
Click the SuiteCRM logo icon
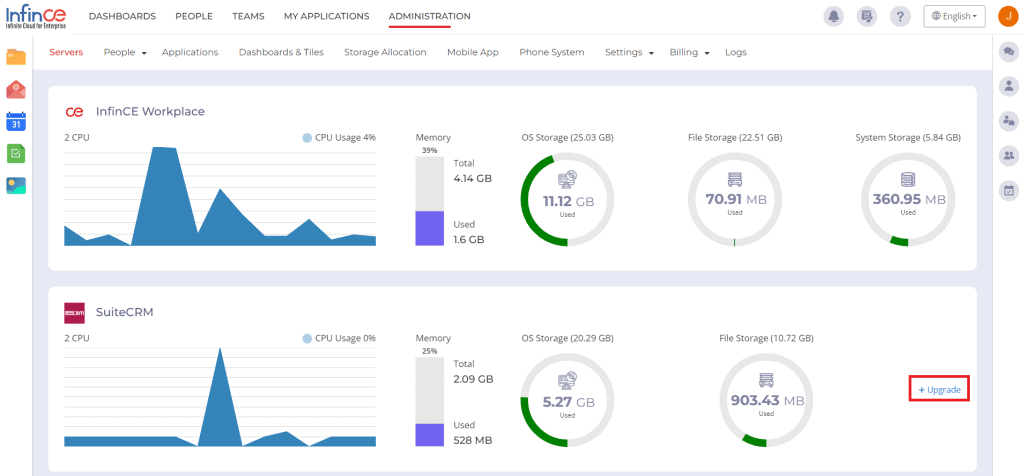[74, 313]
